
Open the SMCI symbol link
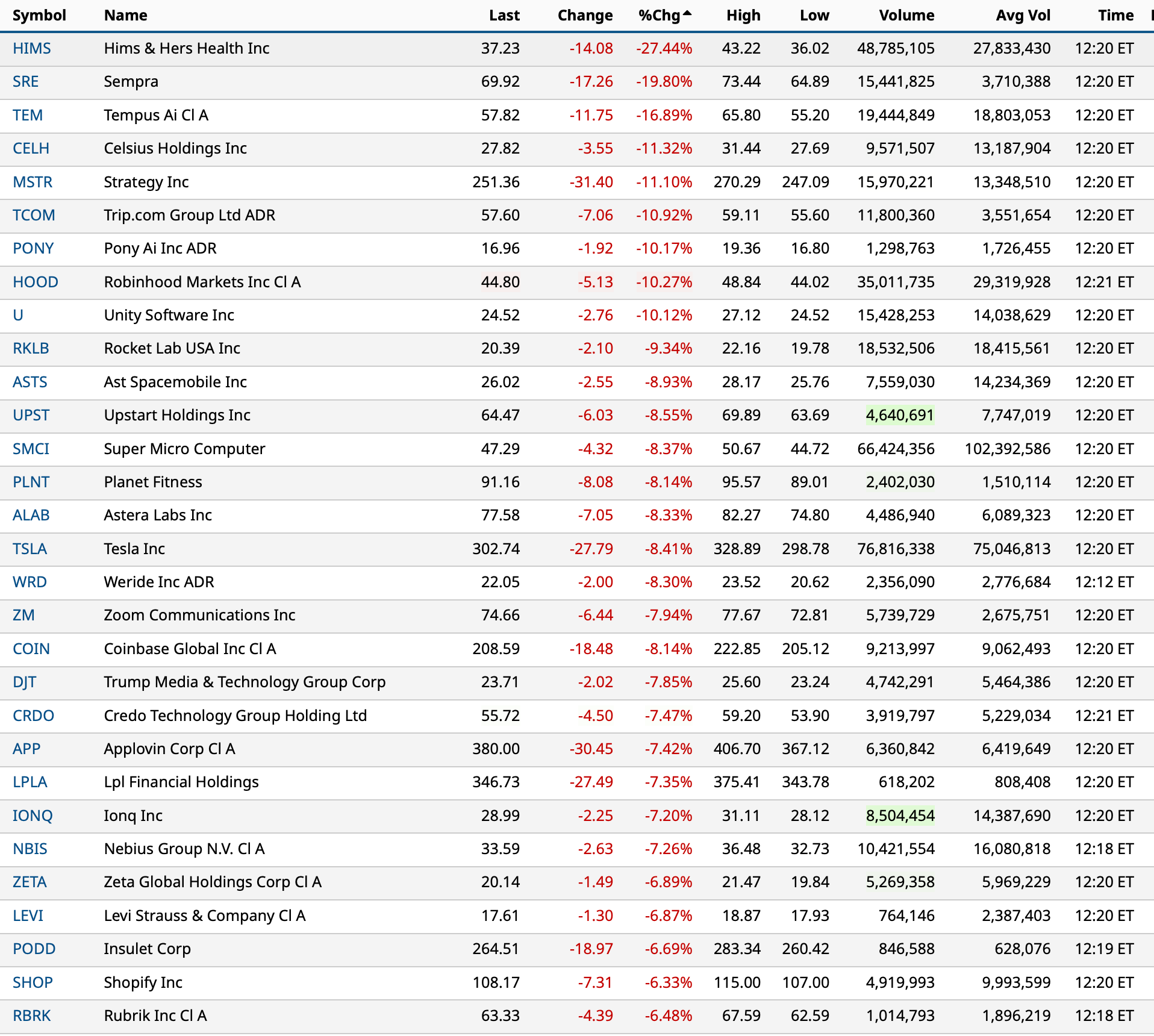click(x=31, y=449)
